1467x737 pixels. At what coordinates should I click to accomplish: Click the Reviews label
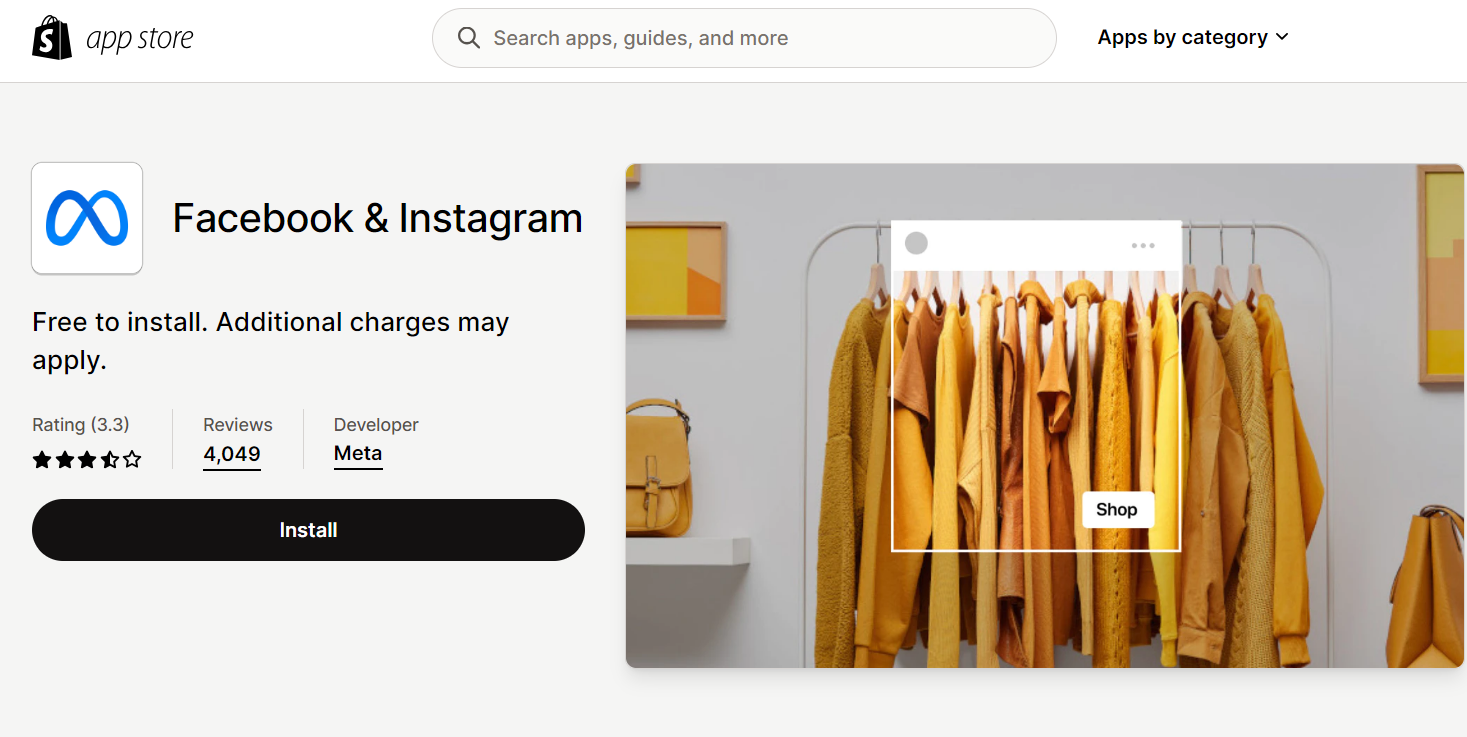pyautogui.click(x=238, y=424)
